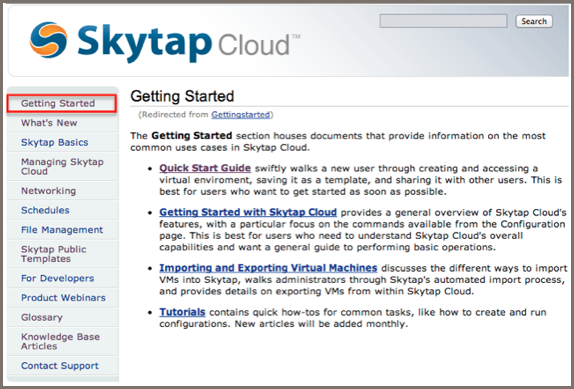Select File Management sidebar item
The height and width of the screenshot is (389, 574).
click(x=62, y=229)
